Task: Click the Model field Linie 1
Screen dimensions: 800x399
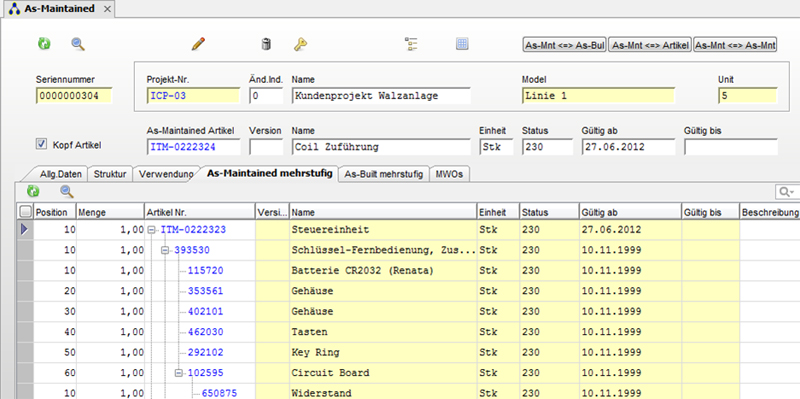Action: pyautogui.click(x=598, y=96)
